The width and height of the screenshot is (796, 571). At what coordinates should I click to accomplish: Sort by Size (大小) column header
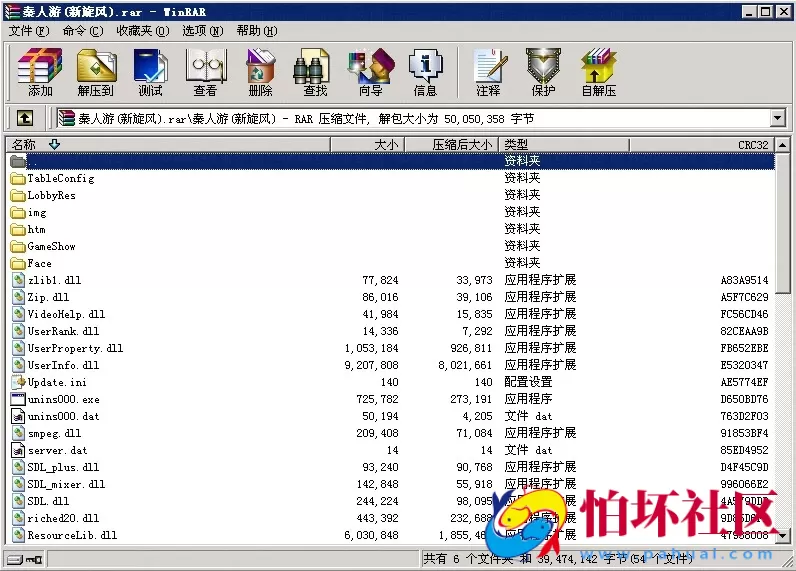point(368,145)
